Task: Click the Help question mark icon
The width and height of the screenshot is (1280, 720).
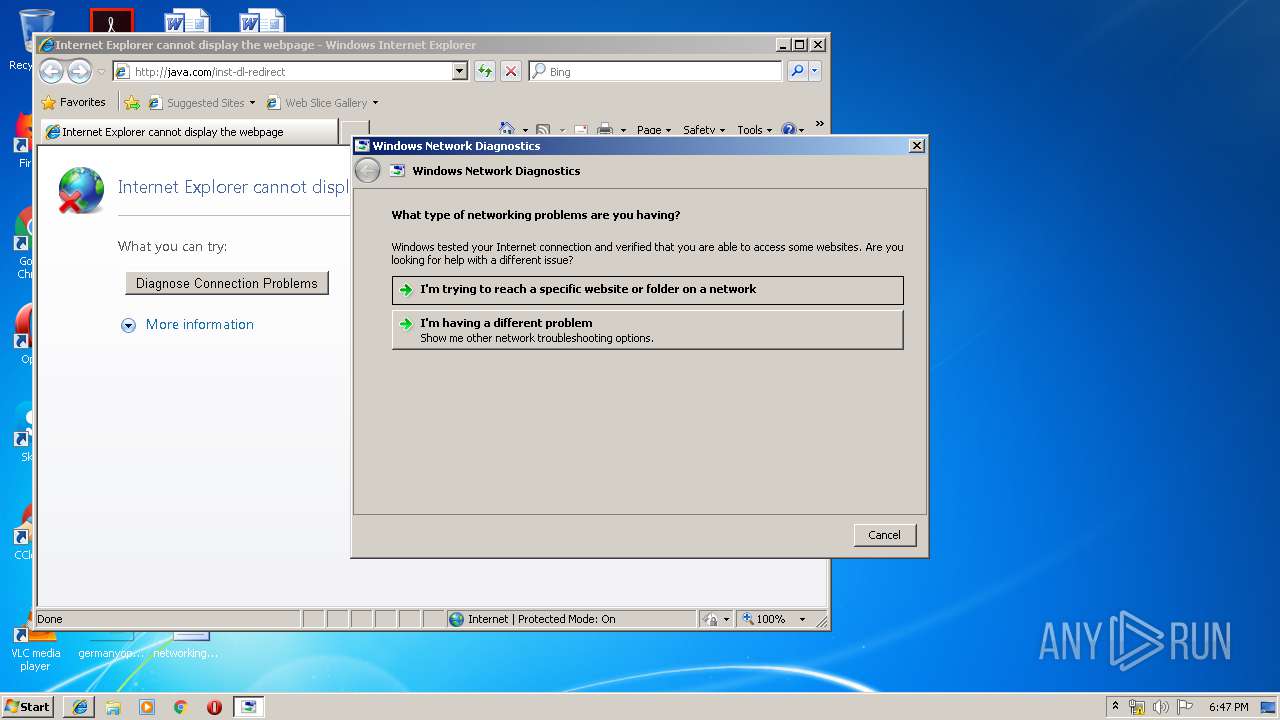Action: pyautogui.click(x=788, y=130)
